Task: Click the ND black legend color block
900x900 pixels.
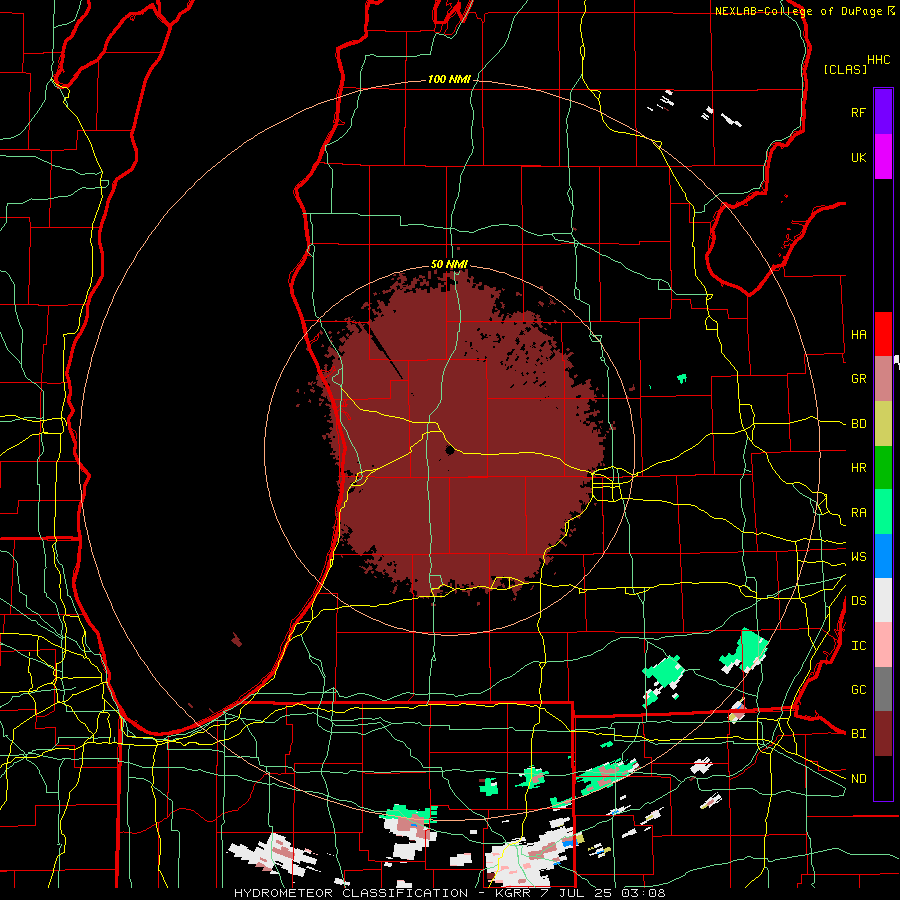Action: pos(883,778)
